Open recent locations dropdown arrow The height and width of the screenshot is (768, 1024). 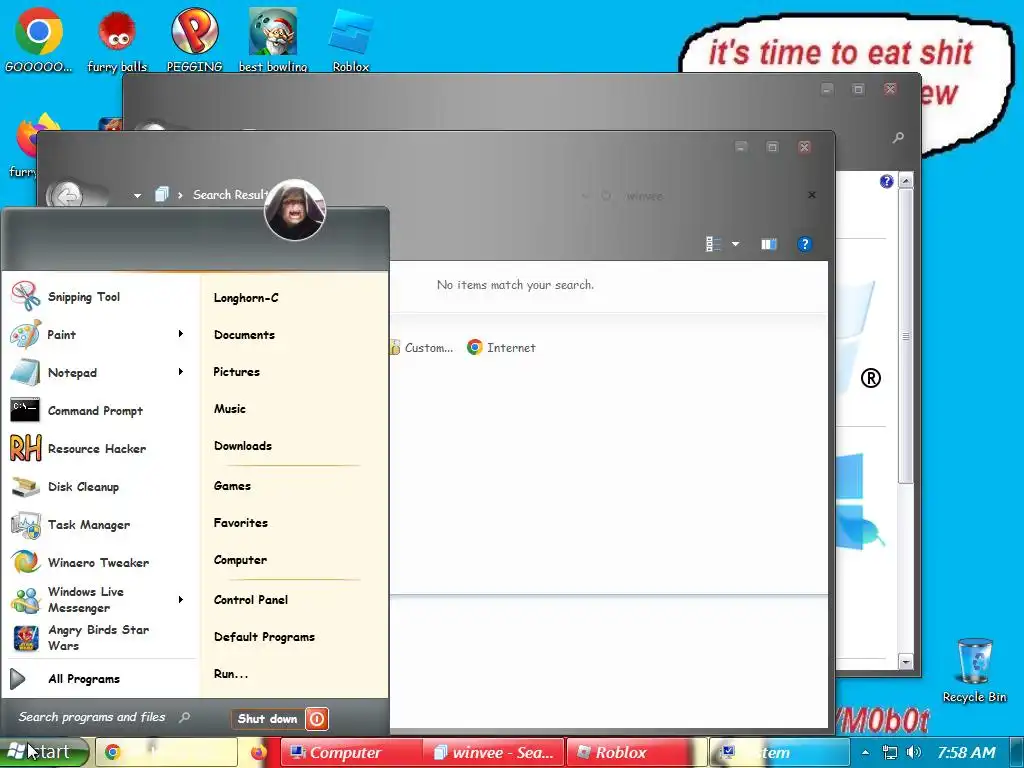[137, 195]
